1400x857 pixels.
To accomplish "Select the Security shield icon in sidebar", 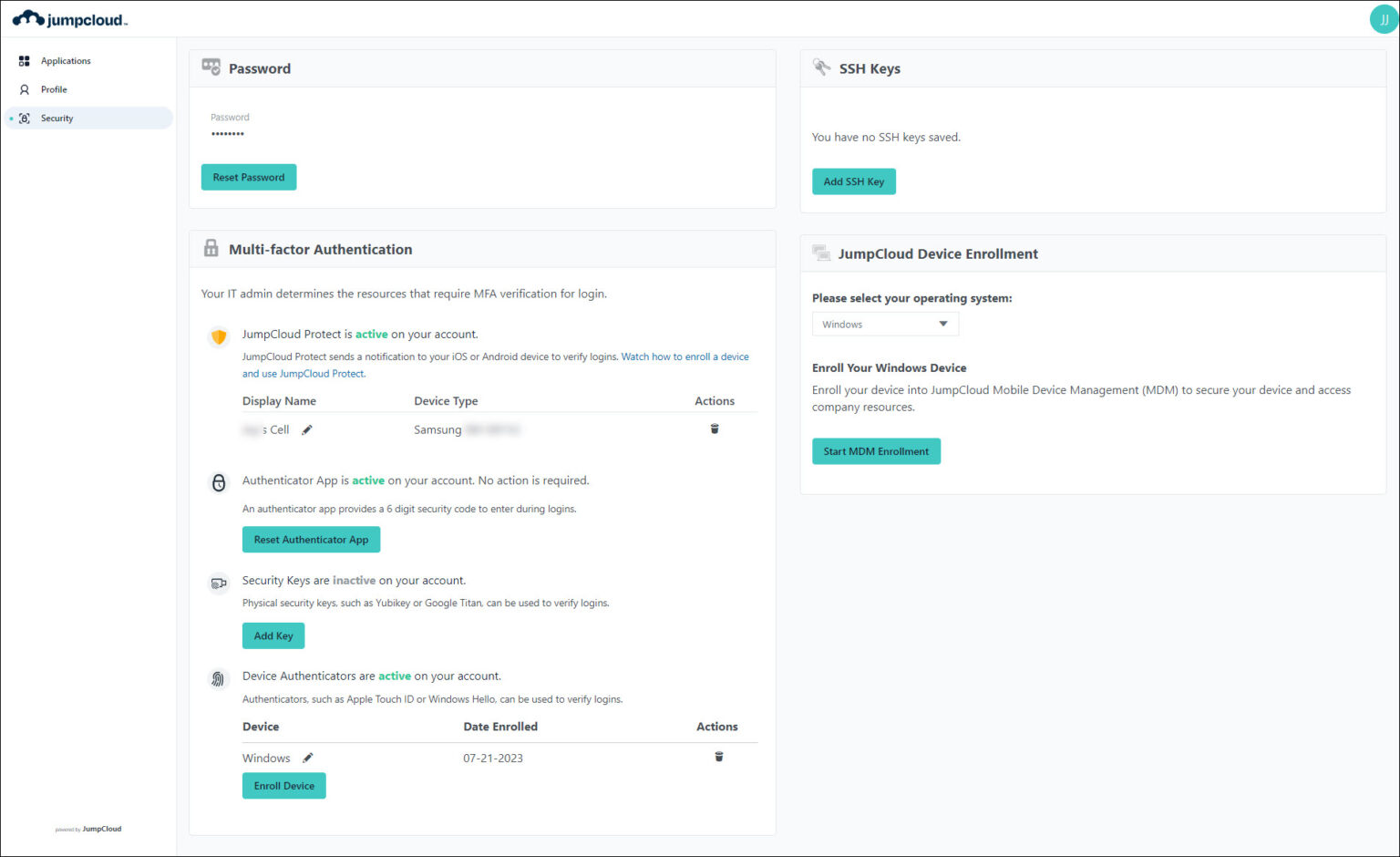I will click(x=24, y=118).
